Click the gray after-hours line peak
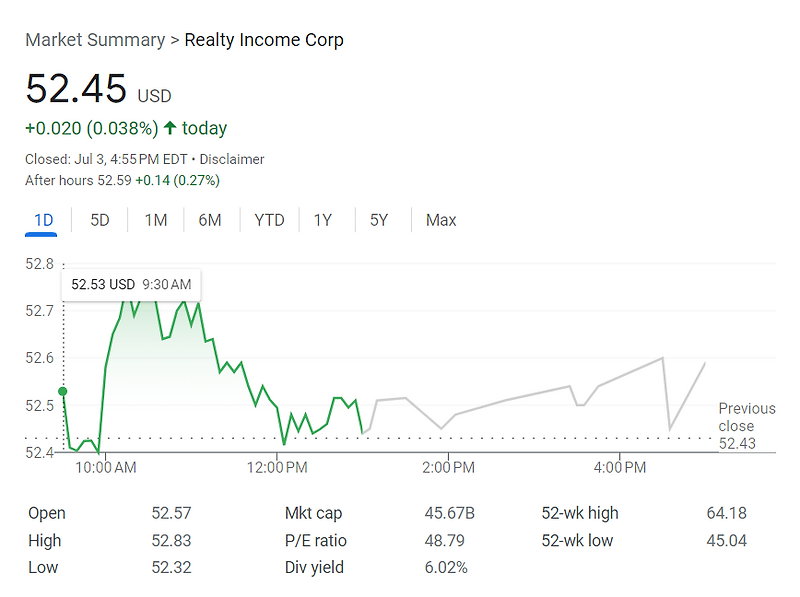Image resolution: width=800 pixels, height=597 pixels. click(x=662, y=358)
